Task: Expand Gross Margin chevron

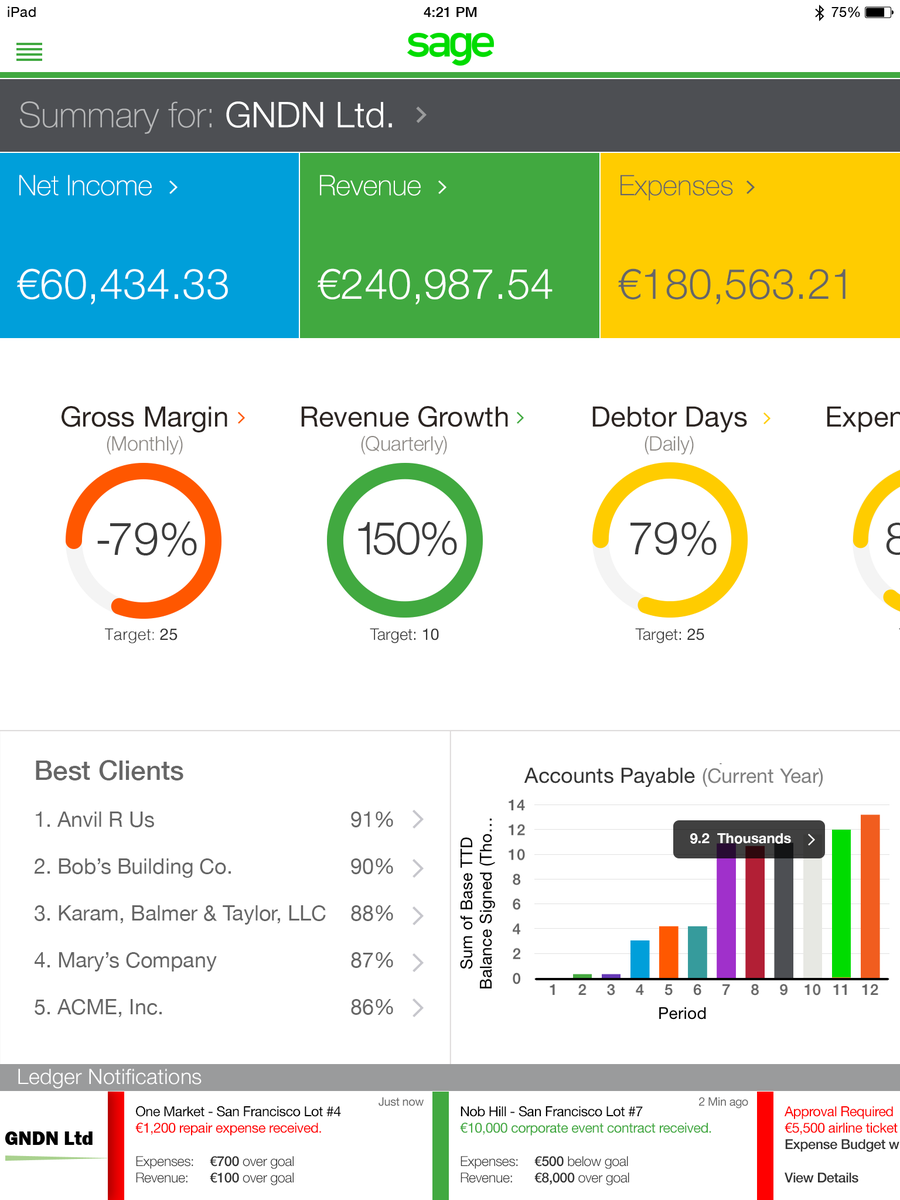Action: pos(241,417)
